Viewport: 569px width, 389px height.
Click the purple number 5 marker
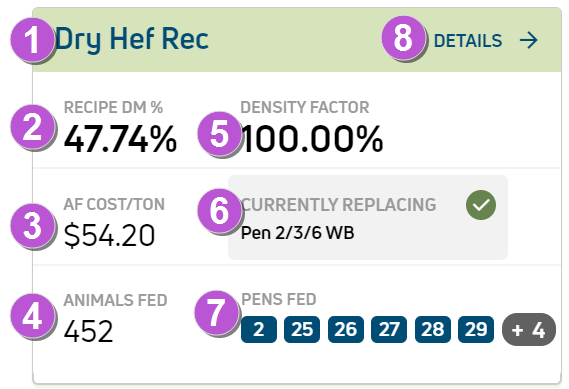(x=220, y=134)
